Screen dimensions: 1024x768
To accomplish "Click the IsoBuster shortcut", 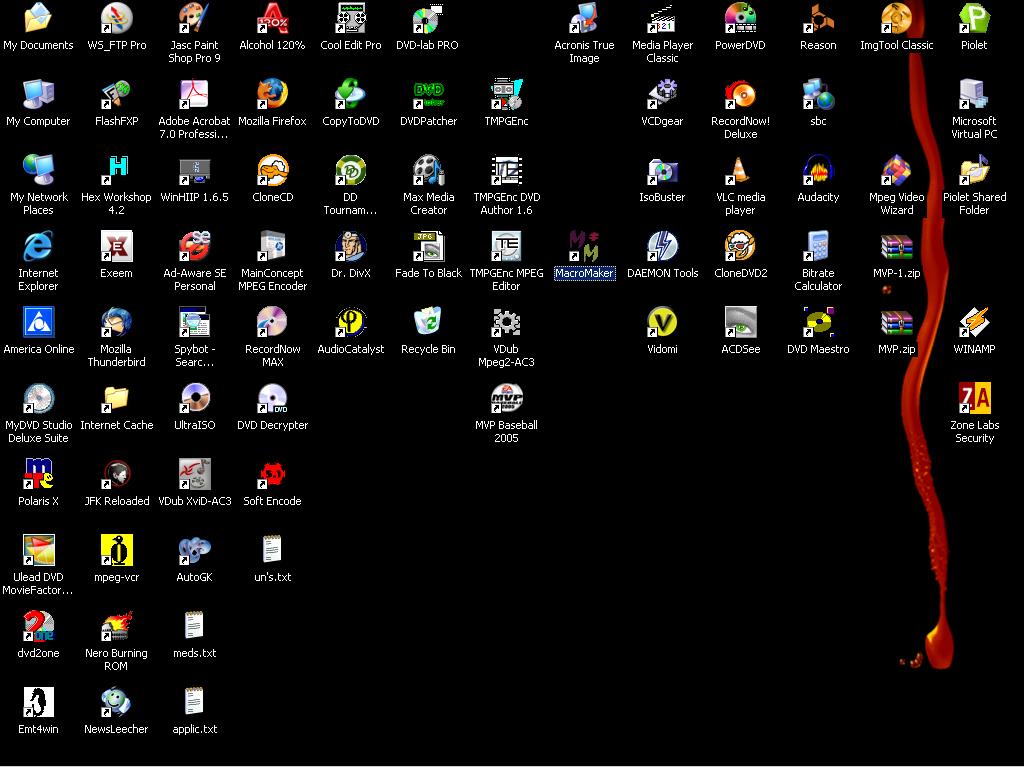I will pos(662,170).
